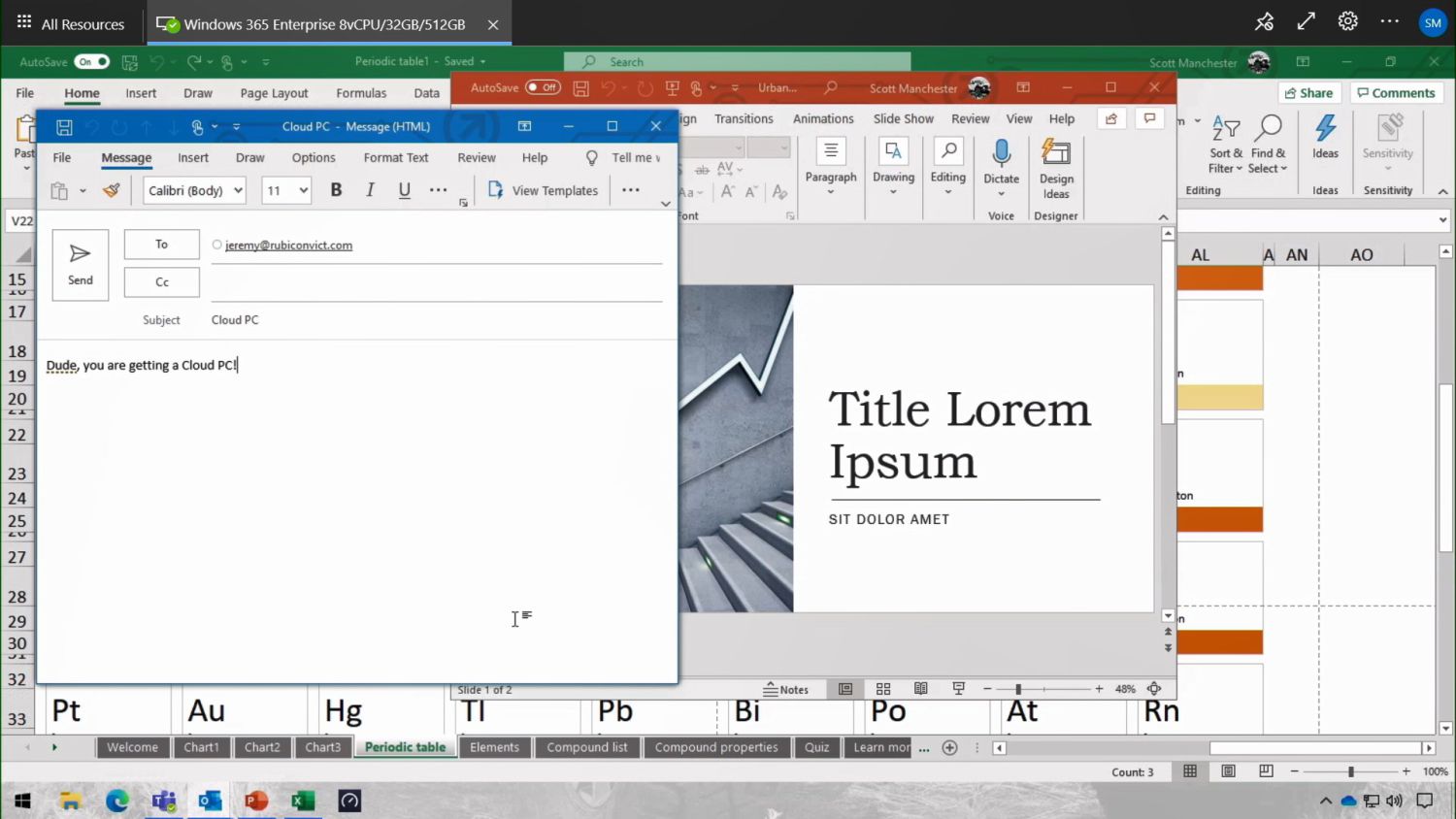Click View Templates in the Outlook message
The image size is (1456, 819).
[544, 190]
